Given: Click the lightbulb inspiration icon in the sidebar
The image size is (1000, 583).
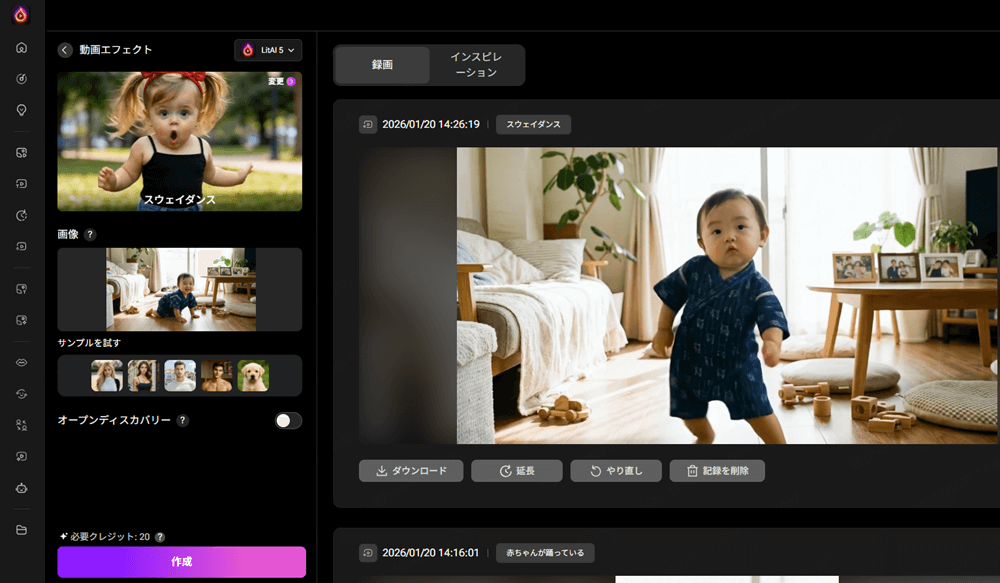Looking at the screenshot, I should coord(21,110).
